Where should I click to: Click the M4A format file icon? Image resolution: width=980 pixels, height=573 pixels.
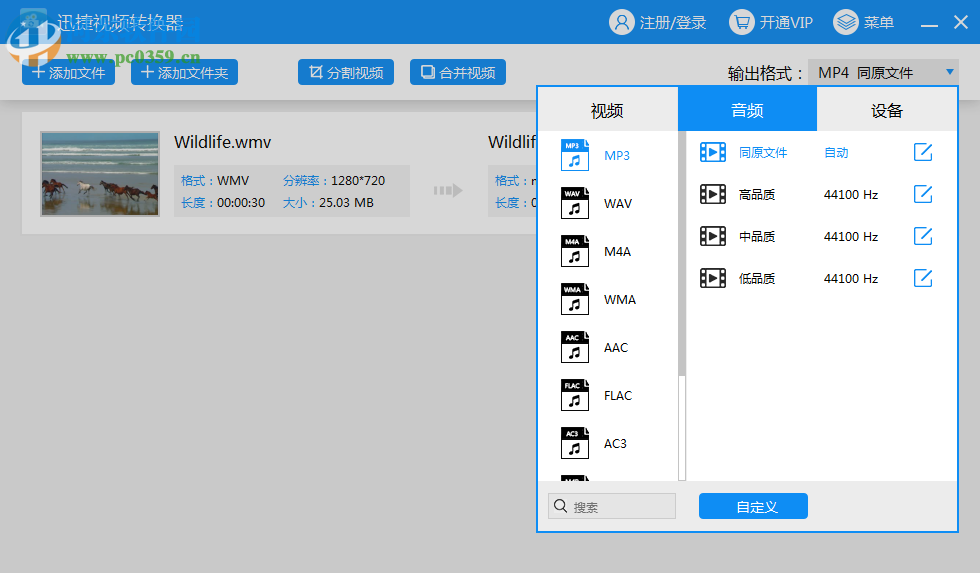coord(575,251)
